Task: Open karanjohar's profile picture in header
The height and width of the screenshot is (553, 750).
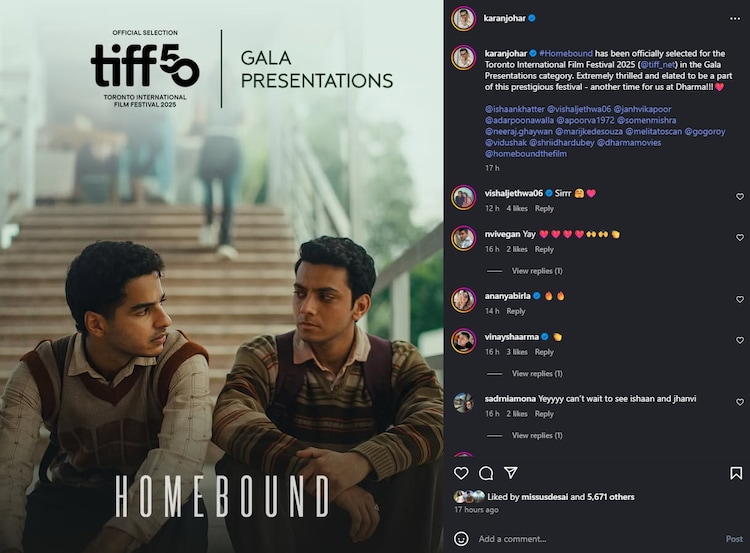Action: [463, 19]
